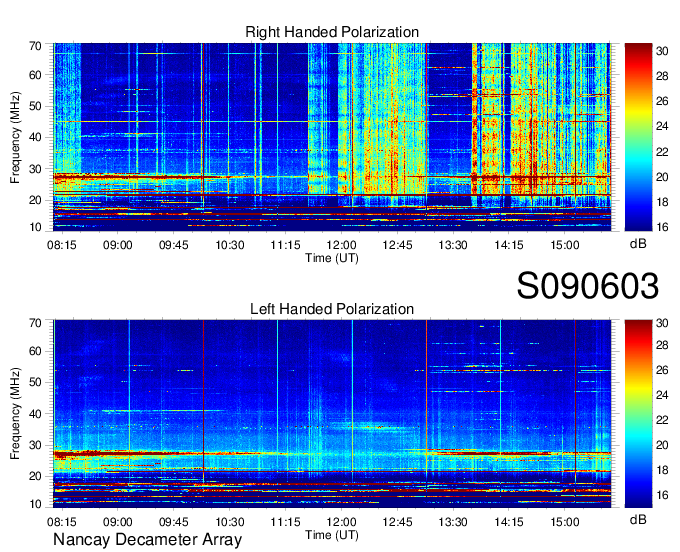
Task: Click the upper plot's dB color bar
Action: [638, 137]
